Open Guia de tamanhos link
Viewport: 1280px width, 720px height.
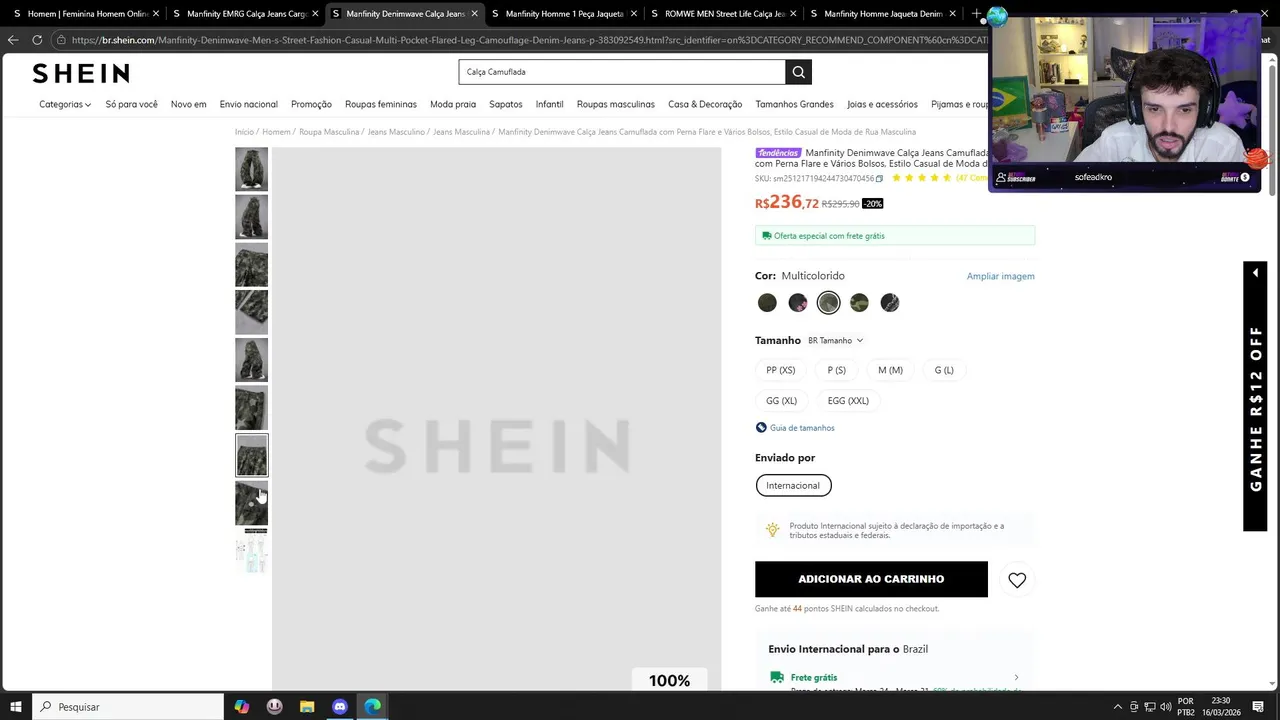802,428
